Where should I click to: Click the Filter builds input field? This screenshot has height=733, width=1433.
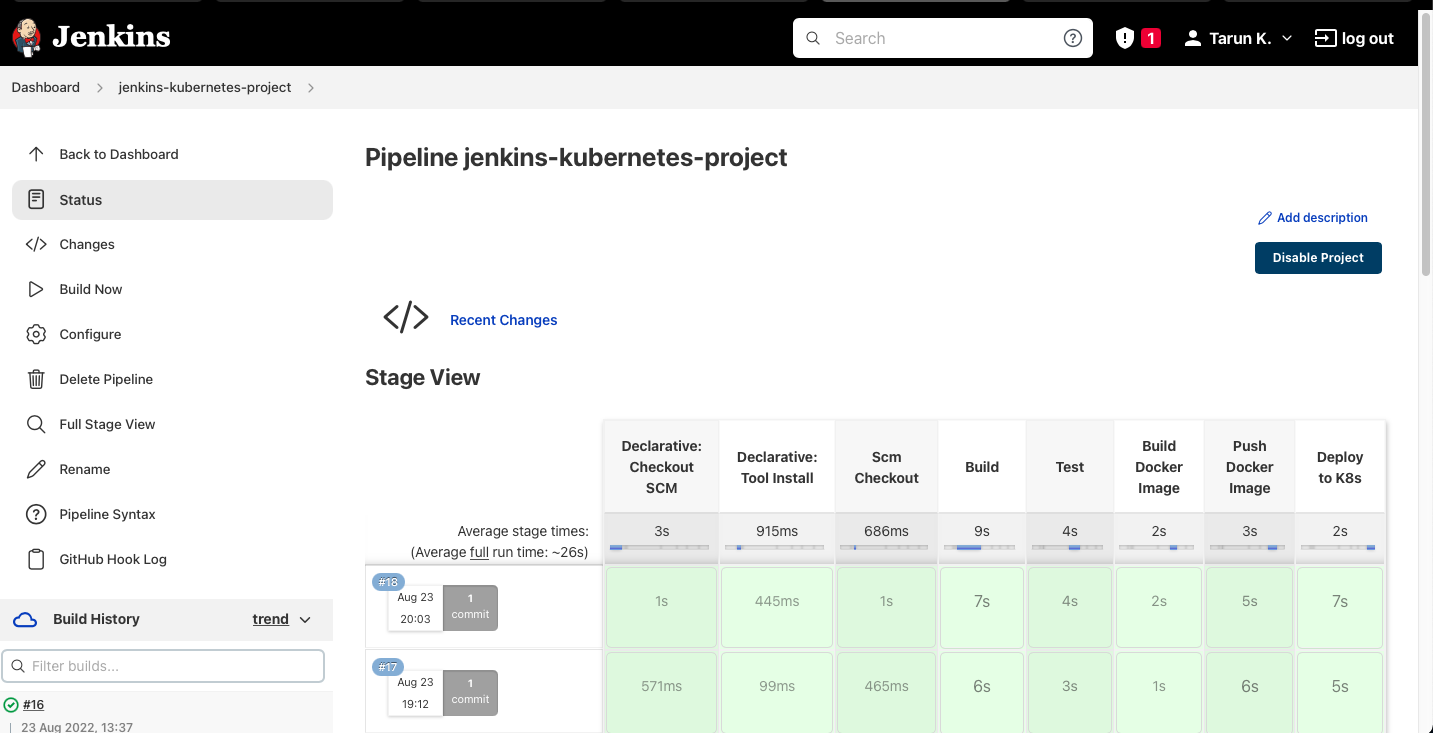[x=163, y=666]
